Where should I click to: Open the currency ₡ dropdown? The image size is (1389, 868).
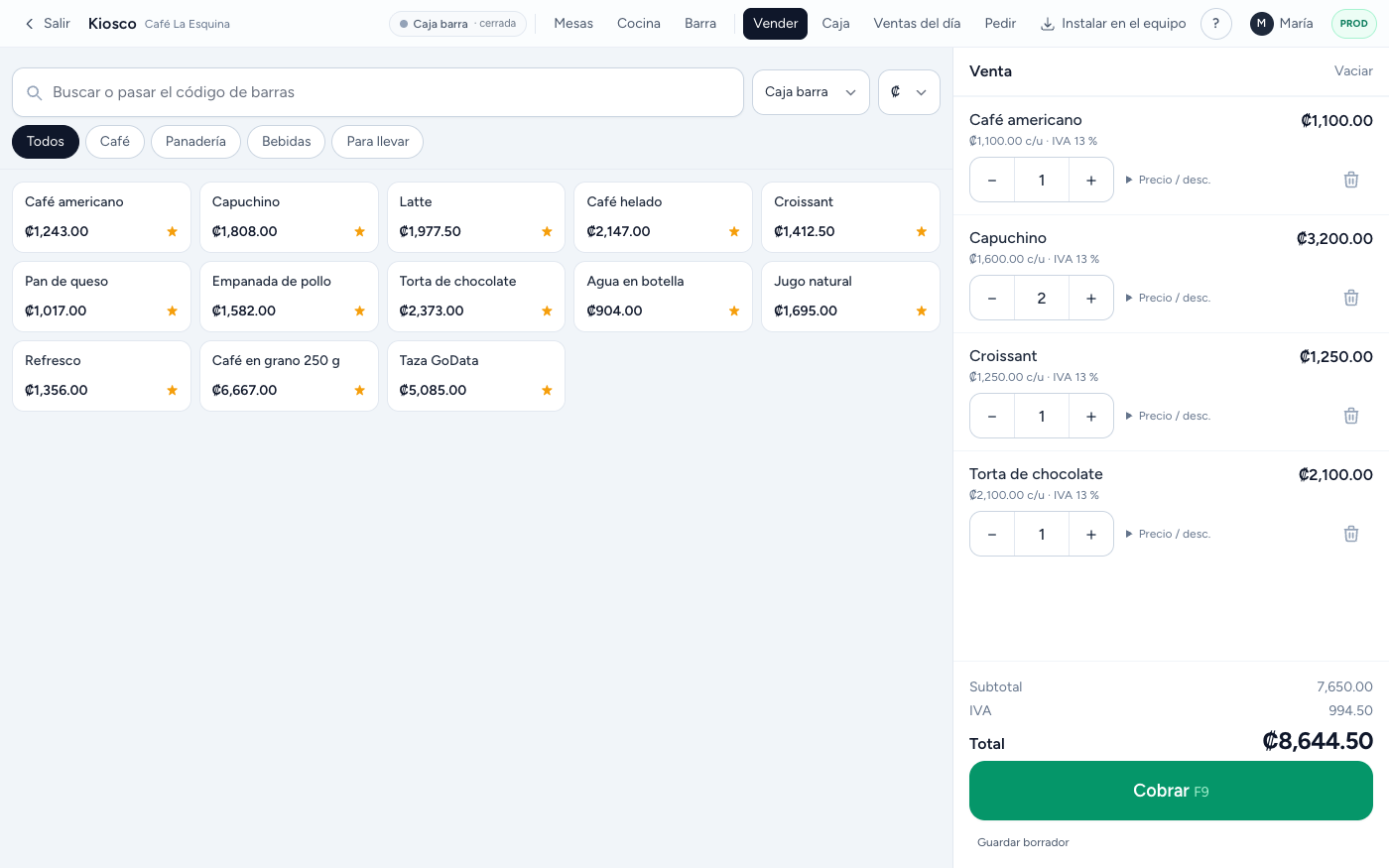(909, 92)
